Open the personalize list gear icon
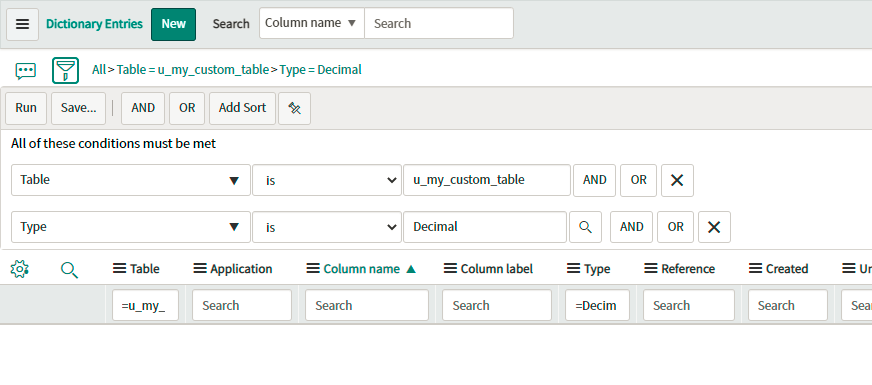Viewport: 872px width, 385px height. [x=19, y=269]
